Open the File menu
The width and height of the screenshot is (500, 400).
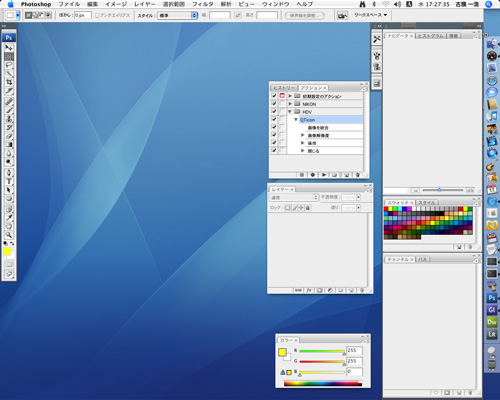[69, 4]
